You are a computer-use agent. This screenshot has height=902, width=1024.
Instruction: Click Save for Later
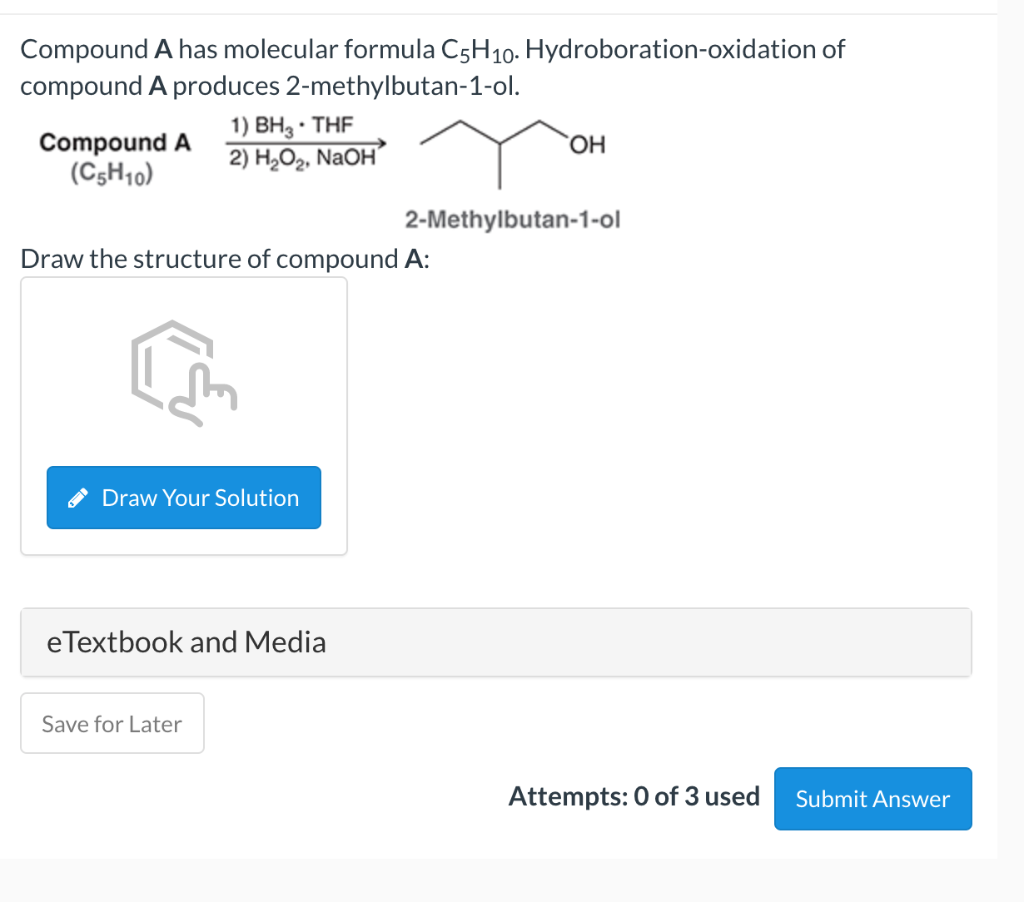pos(112,723)
